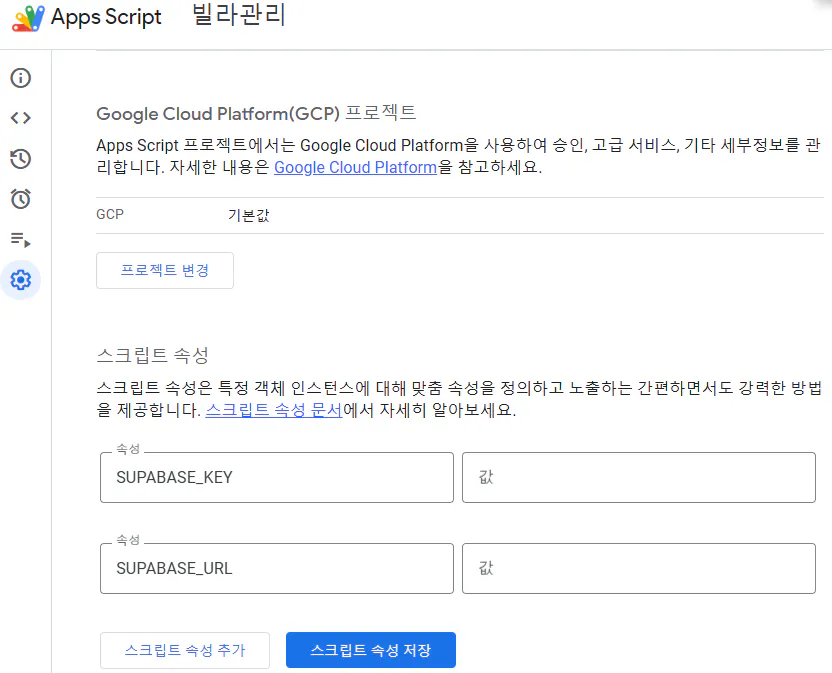Image resolution: width=832 pixels, height=673 pixels.
Task: Click the 빌라관리 project title
Action: [x=239, y=17]
